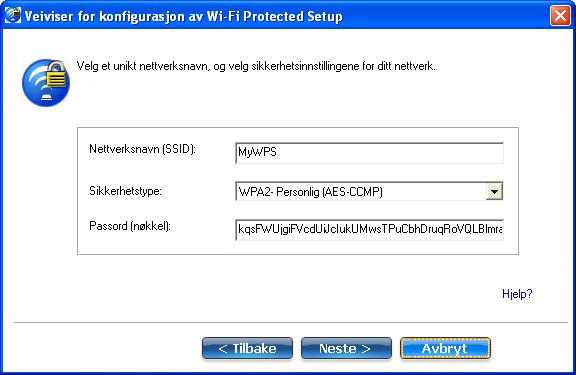Click the end of the generated password key
Image resolution: width=576 pixels, height=375 pixels.
coord(502,230)
